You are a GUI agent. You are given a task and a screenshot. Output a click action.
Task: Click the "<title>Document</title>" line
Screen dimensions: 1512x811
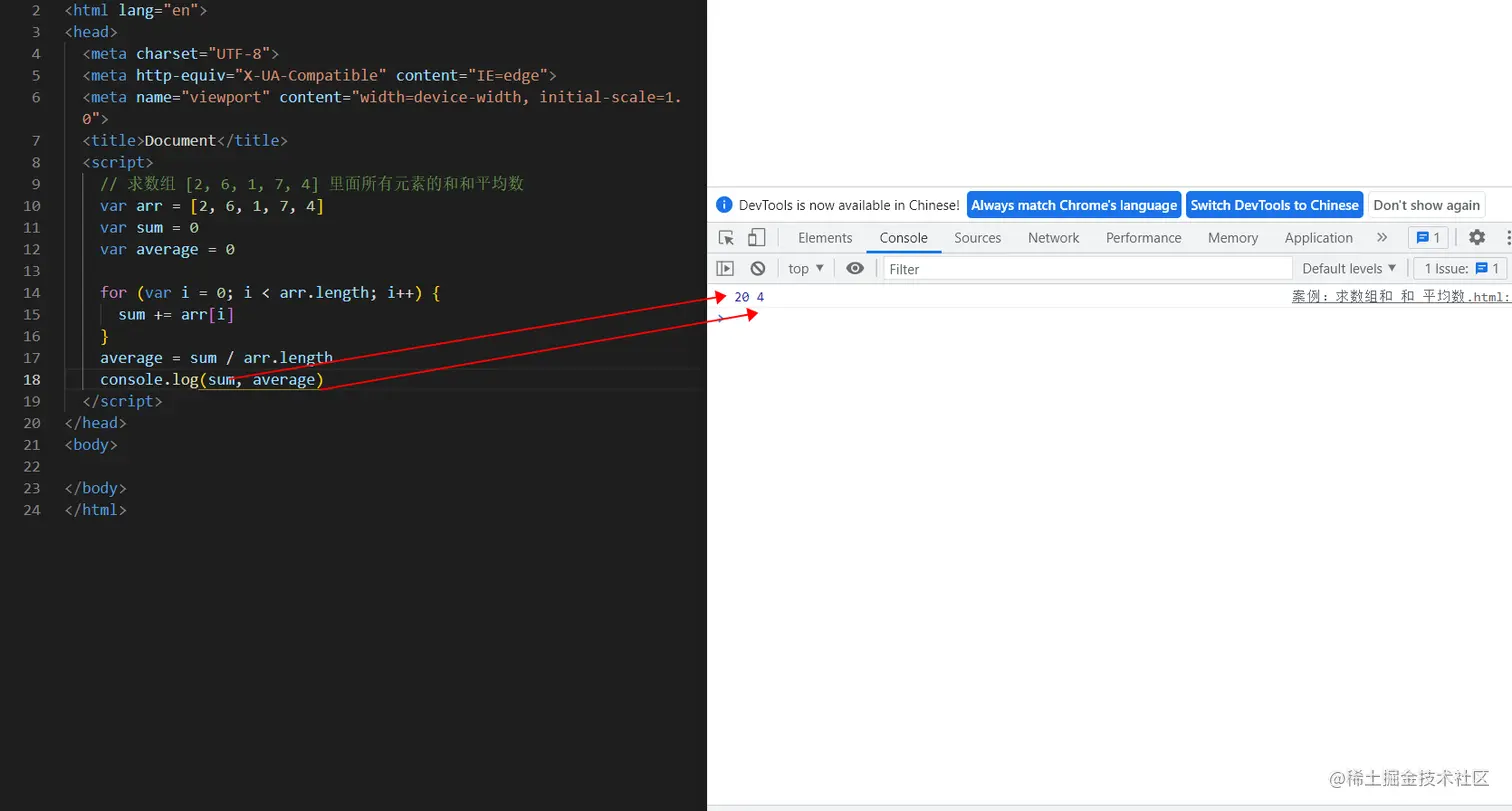[x=185, y=141]
